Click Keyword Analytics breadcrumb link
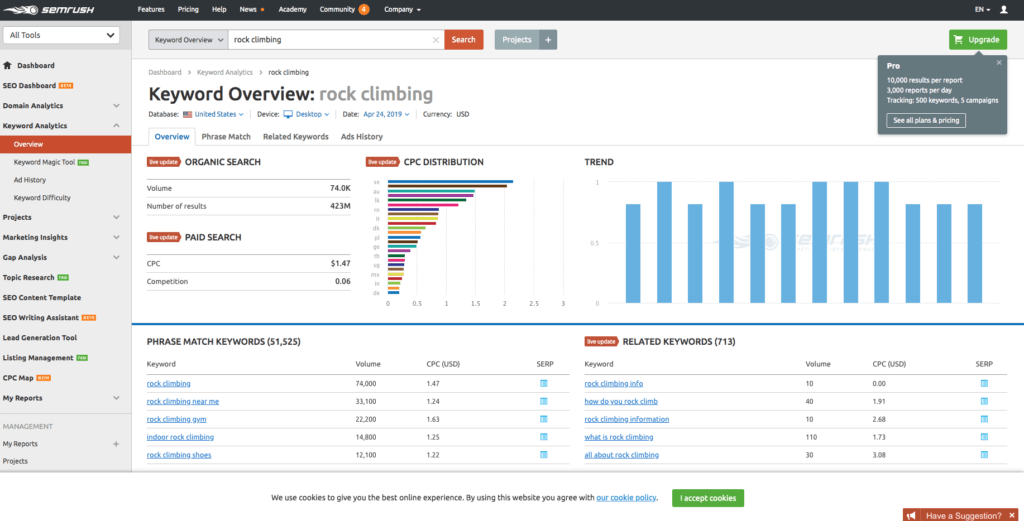The width and height of the screenshot is (1024, 521). pyautogui.click(x=225, y=72)
